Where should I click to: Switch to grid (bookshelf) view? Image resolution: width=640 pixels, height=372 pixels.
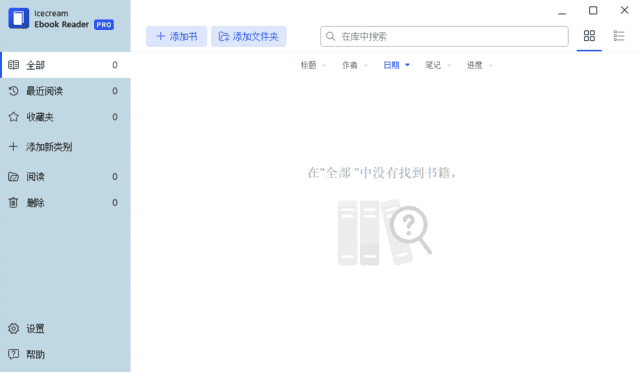pyautogui.click(x=589, y=36)
